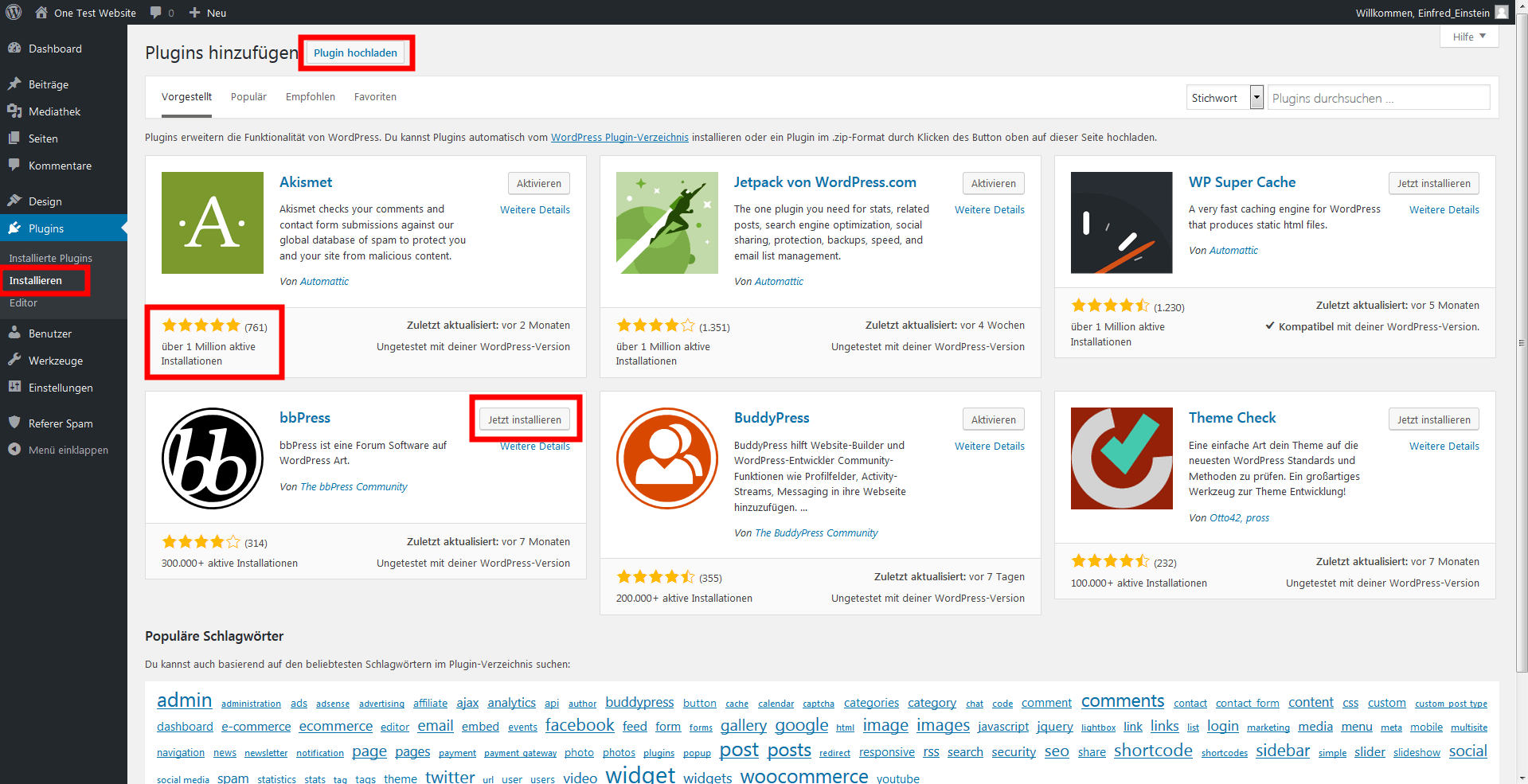The image size is (1528, 784).
Task: Click the Menü einklappen collapse arrow icon
Action: 14,449
